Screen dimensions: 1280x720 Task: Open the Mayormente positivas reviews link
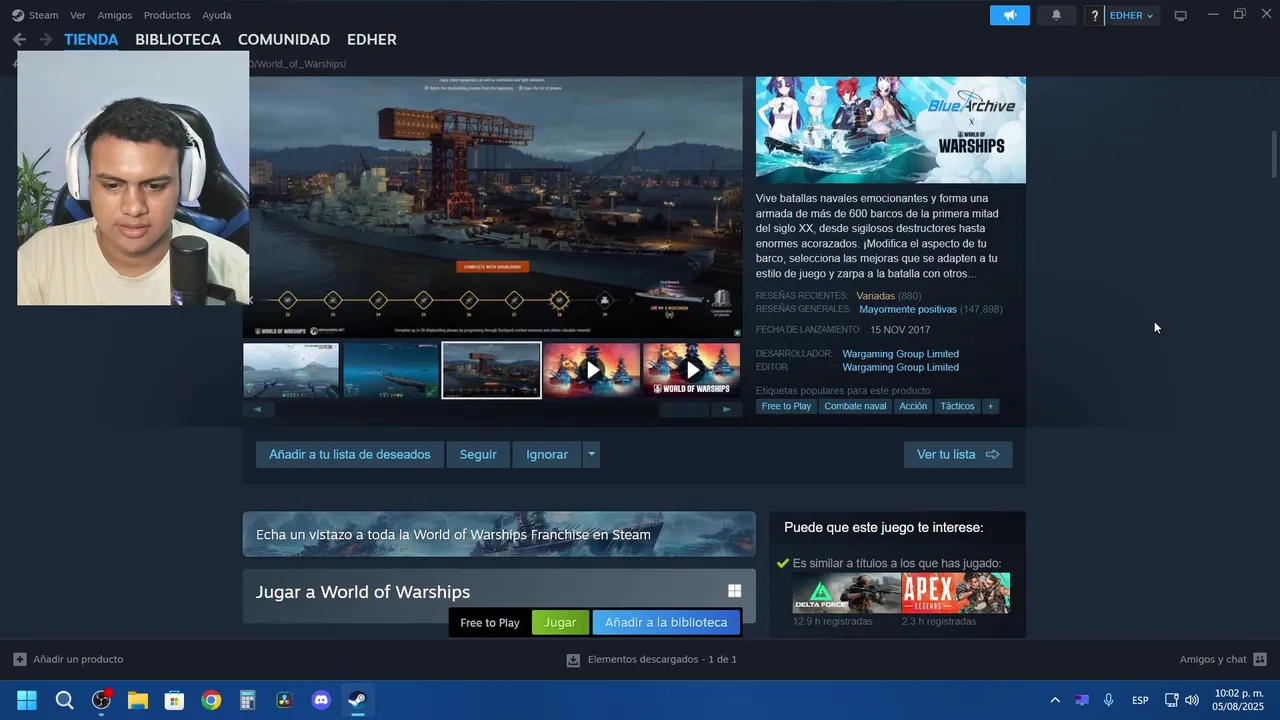[908, 309]
